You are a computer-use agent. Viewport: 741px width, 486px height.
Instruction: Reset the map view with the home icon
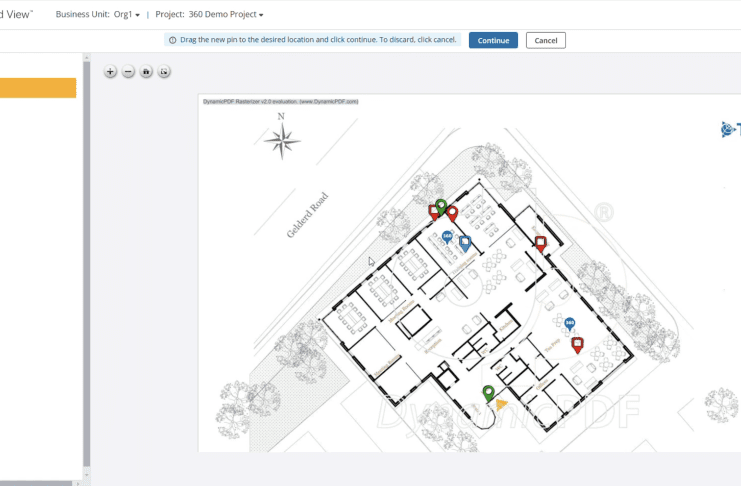[x=146, y=72]
